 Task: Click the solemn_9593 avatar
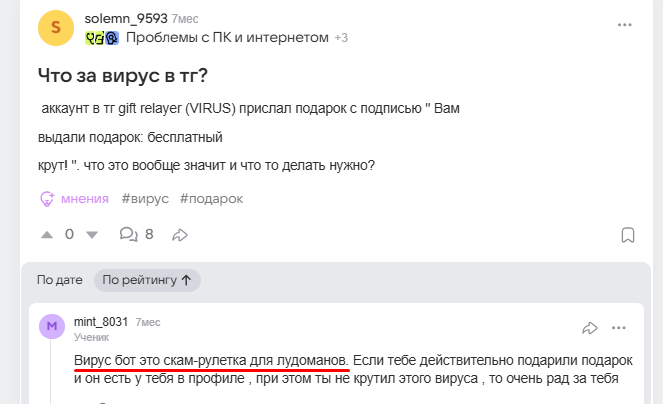click(x=55, y=28)
